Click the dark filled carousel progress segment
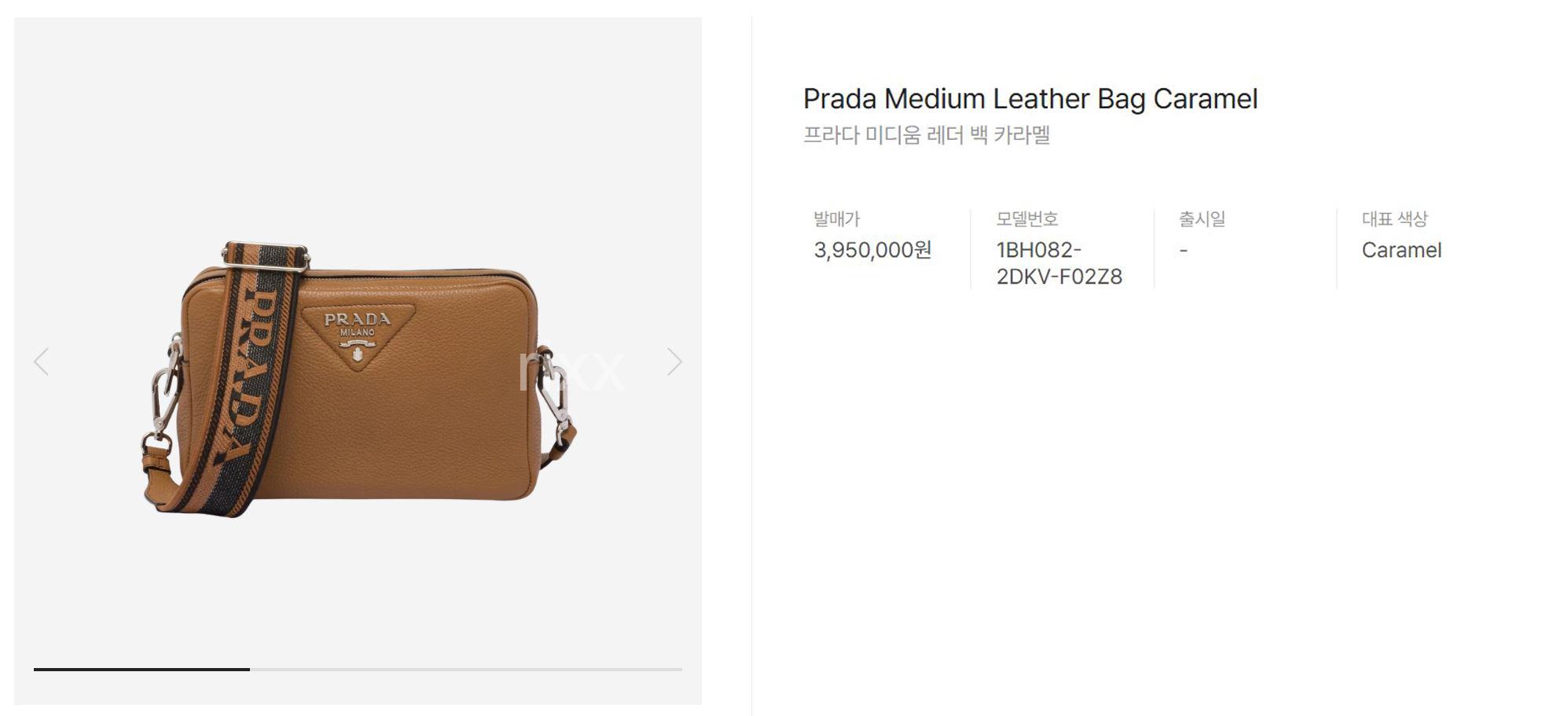This screenshot has height=716, width=1568. pos(141,669)
